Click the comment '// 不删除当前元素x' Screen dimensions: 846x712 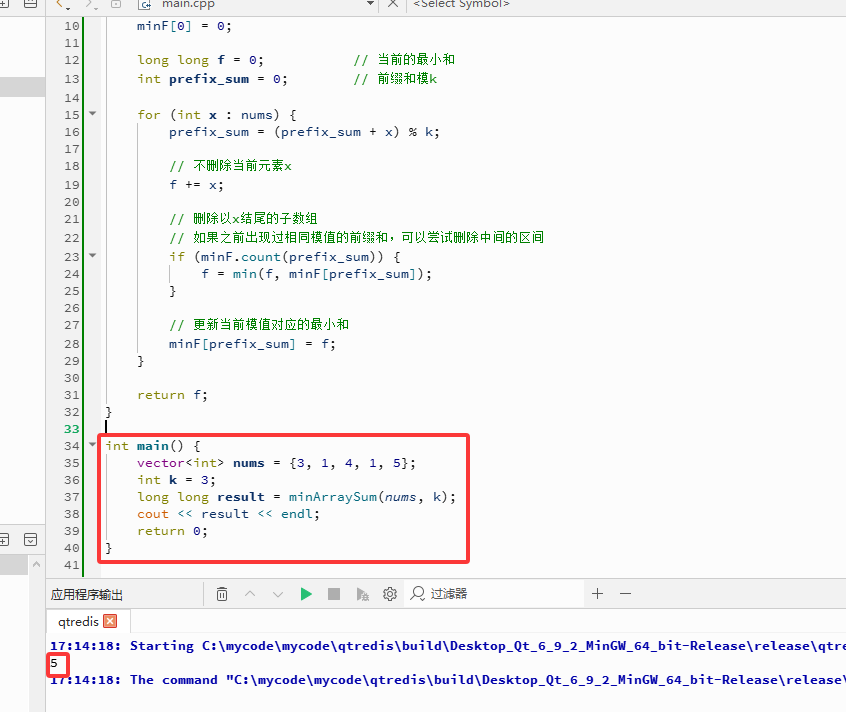pos(230,166)
